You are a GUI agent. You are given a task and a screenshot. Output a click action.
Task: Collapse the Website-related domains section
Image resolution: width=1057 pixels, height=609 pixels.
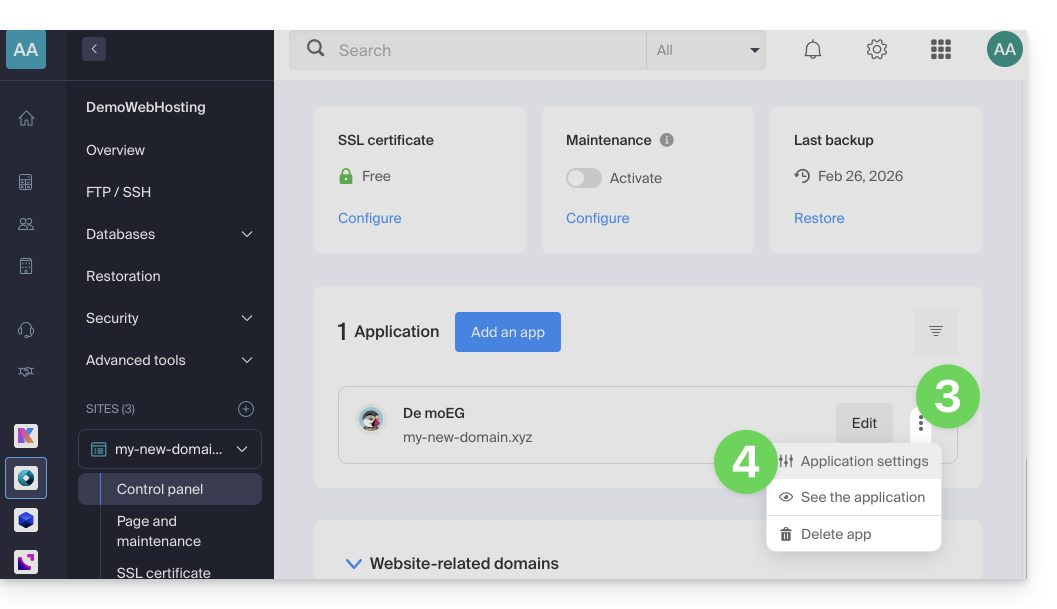click(x=353, y=564)
